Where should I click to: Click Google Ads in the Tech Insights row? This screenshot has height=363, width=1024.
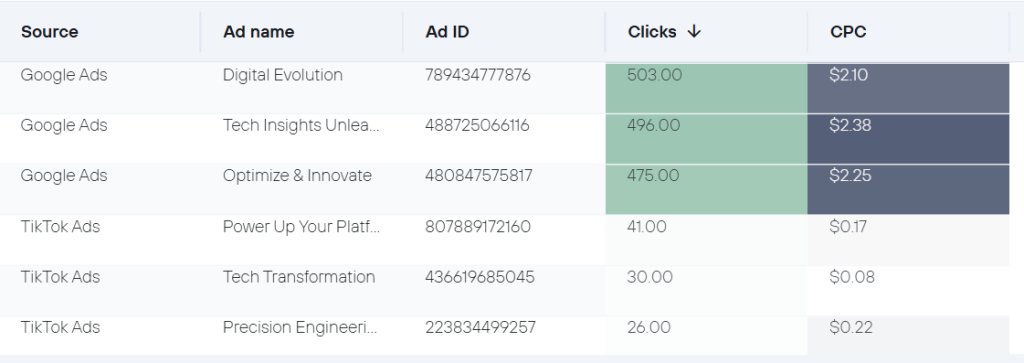click(x=64, y=125)
